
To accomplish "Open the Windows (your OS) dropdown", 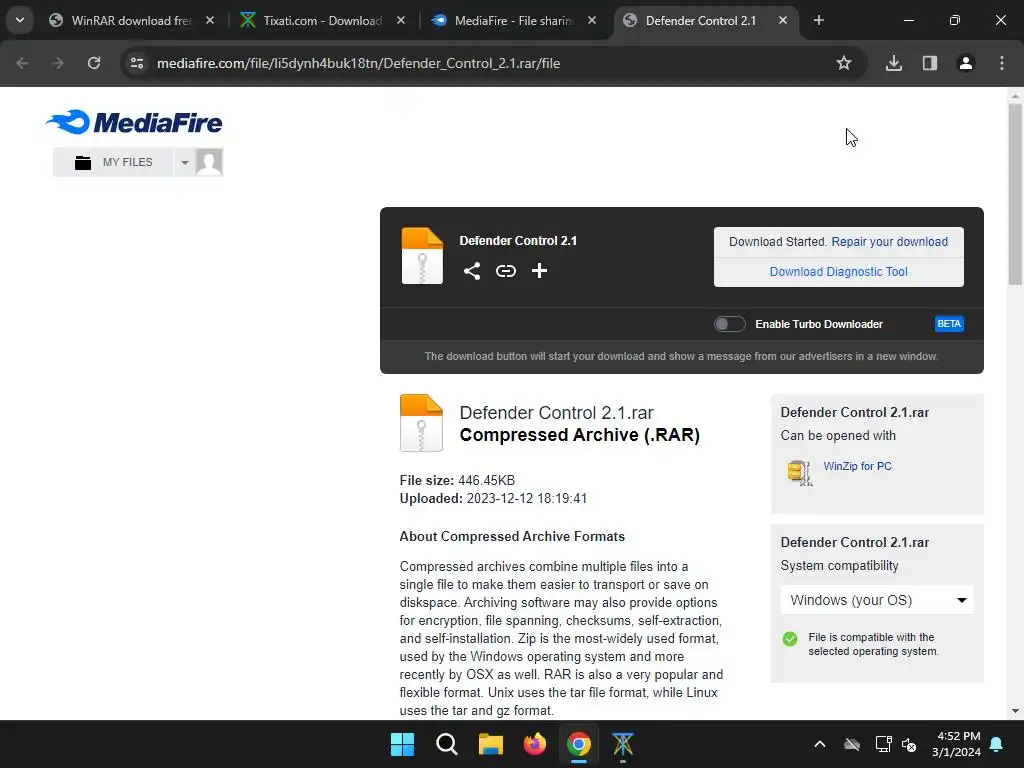I will click(877, 600).
